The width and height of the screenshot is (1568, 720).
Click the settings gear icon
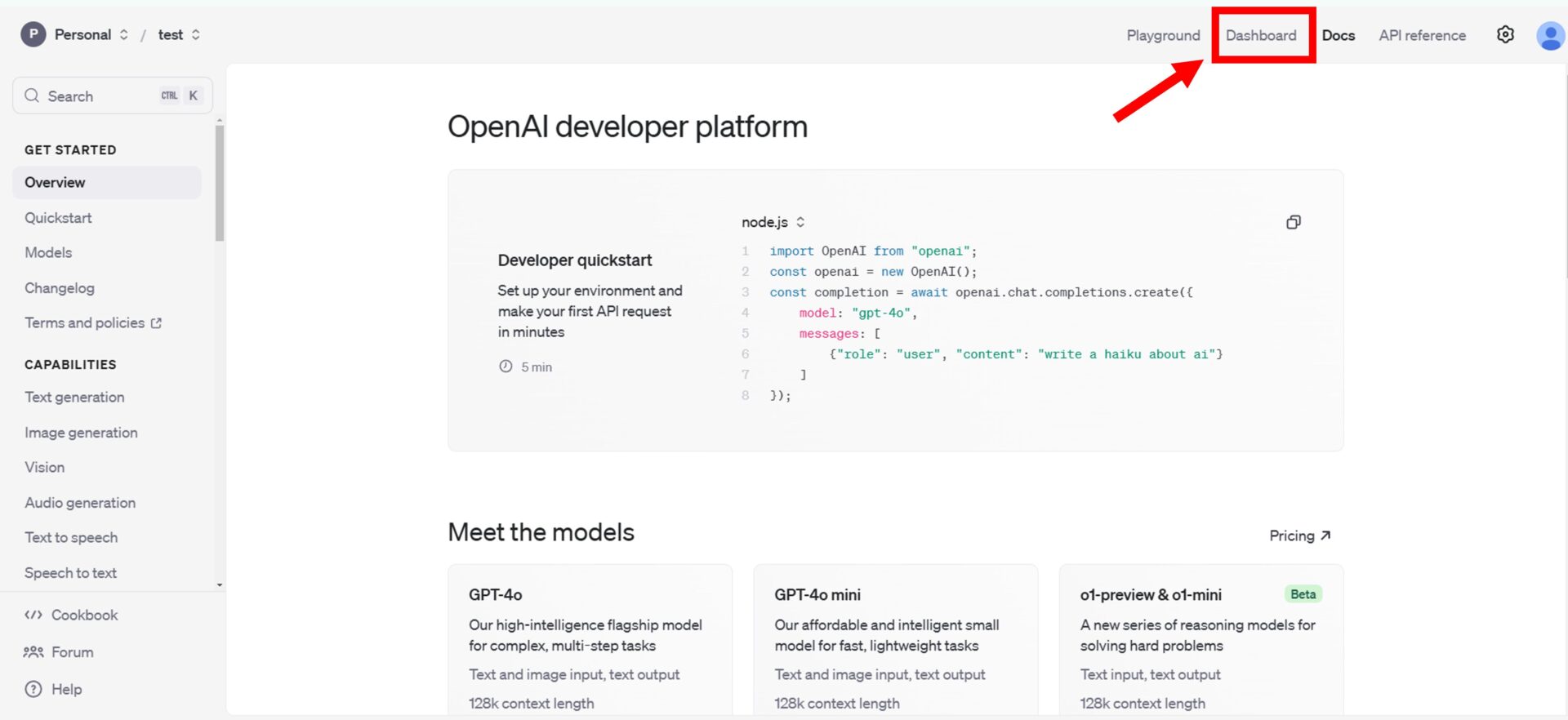1505,34
